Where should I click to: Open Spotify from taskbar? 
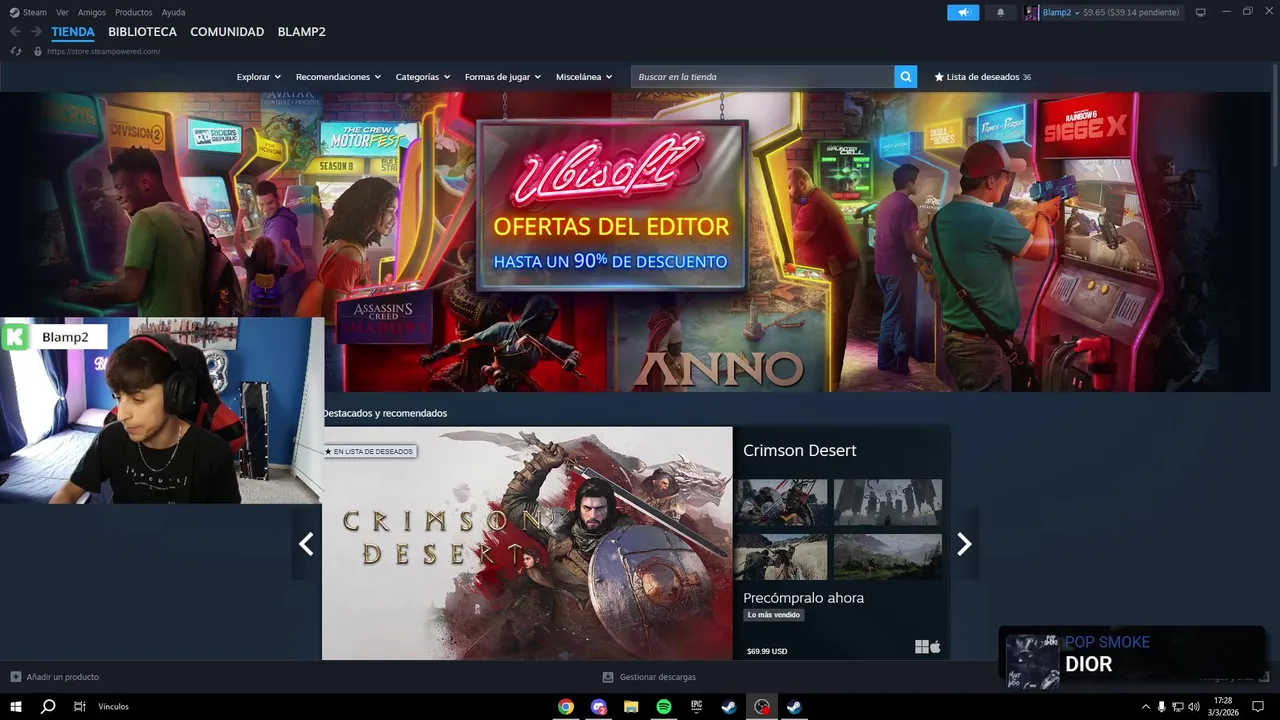tap(664, 706)
